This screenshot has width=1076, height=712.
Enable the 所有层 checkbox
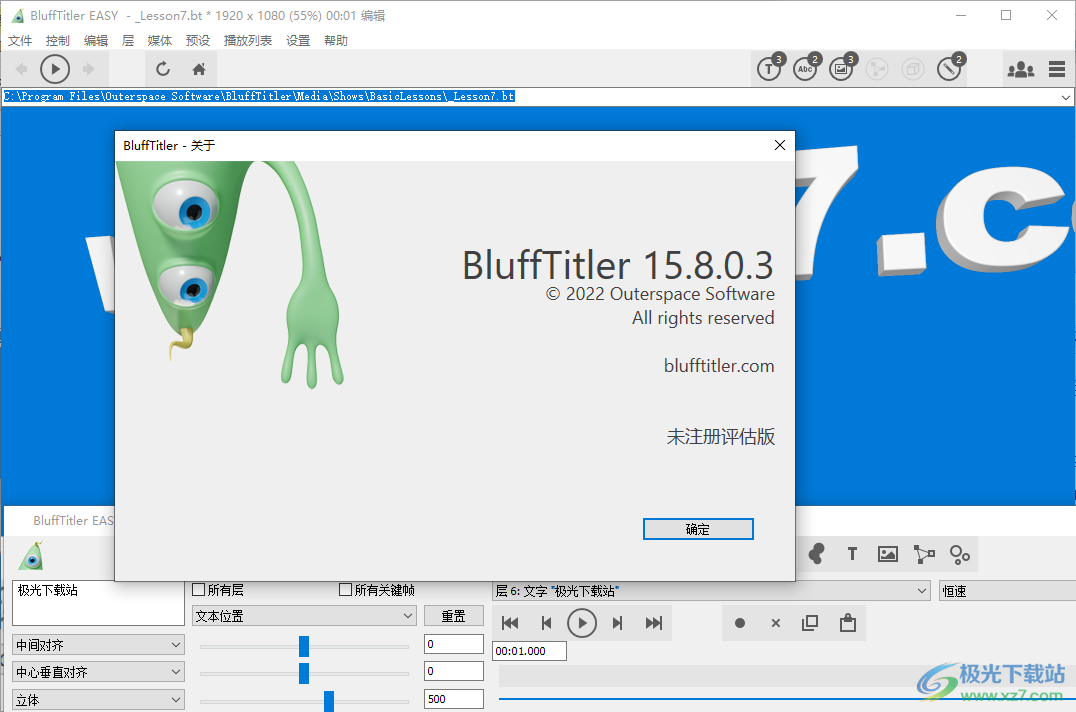point(199,590)
